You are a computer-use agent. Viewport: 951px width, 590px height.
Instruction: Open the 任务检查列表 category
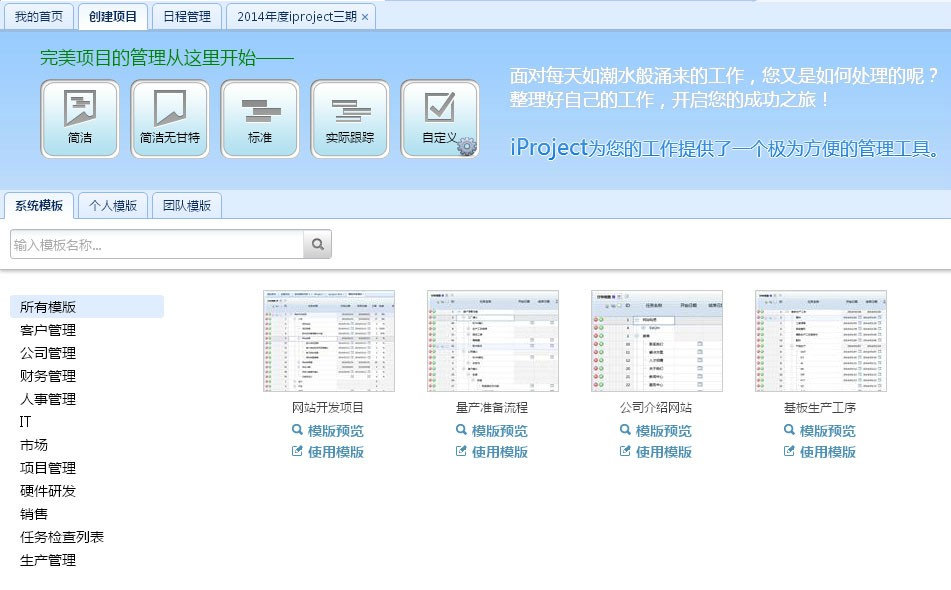(x=62, y=537)
